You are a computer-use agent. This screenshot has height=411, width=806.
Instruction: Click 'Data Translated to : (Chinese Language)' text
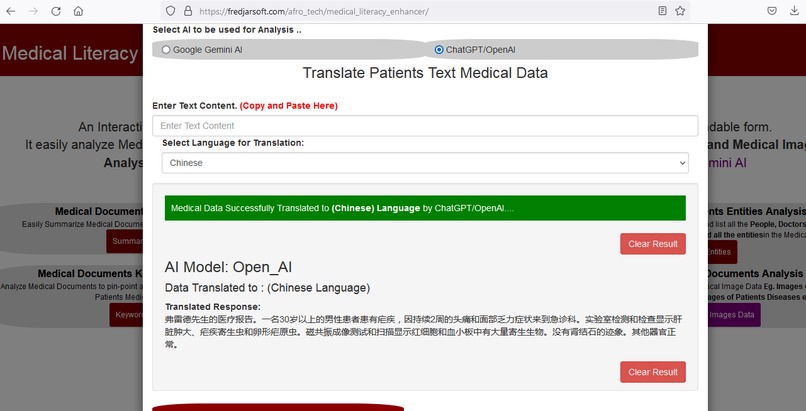click(x=267, y=288)
